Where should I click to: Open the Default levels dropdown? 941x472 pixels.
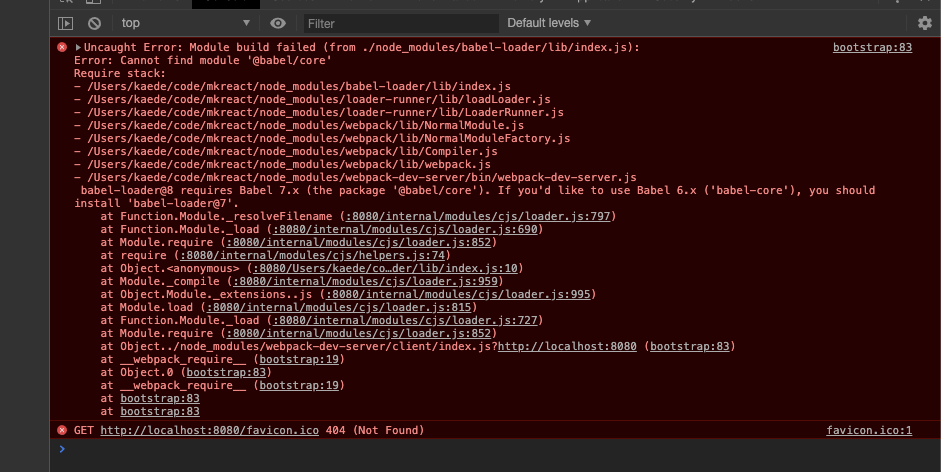click(x=549, y=23)
